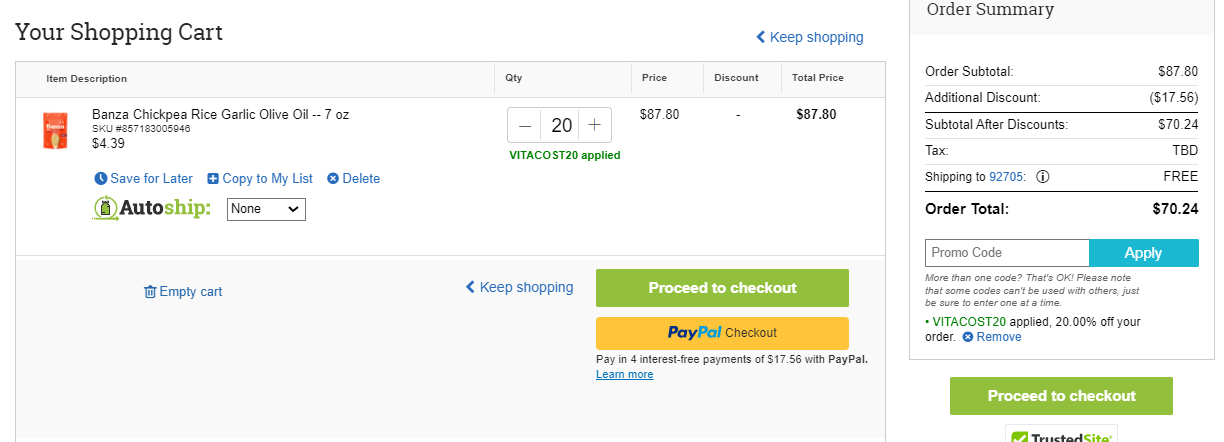The width and height of the screenshot is (1224, 442).
Task: Click the Copy to My List plus icon
Action: click(213, 179)
